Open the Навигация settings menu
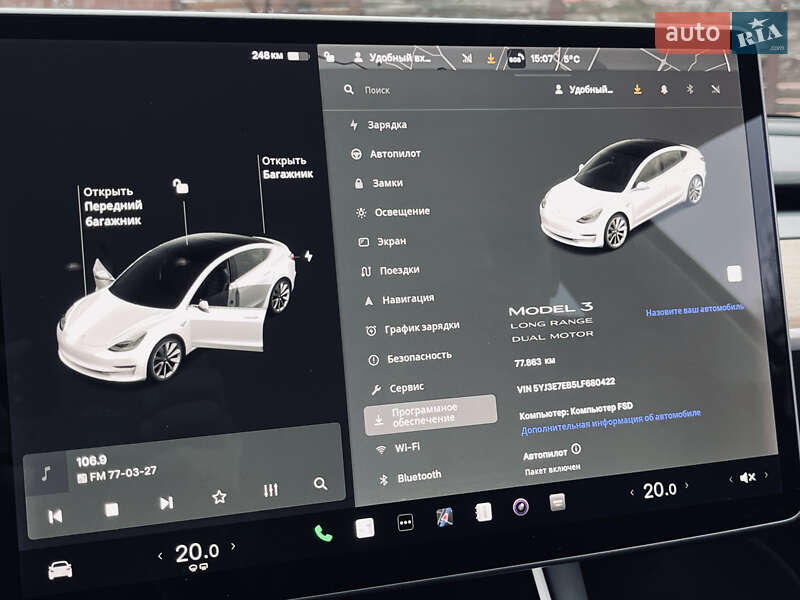This screenshot has width=800, height=600. (x=399, y=299)
